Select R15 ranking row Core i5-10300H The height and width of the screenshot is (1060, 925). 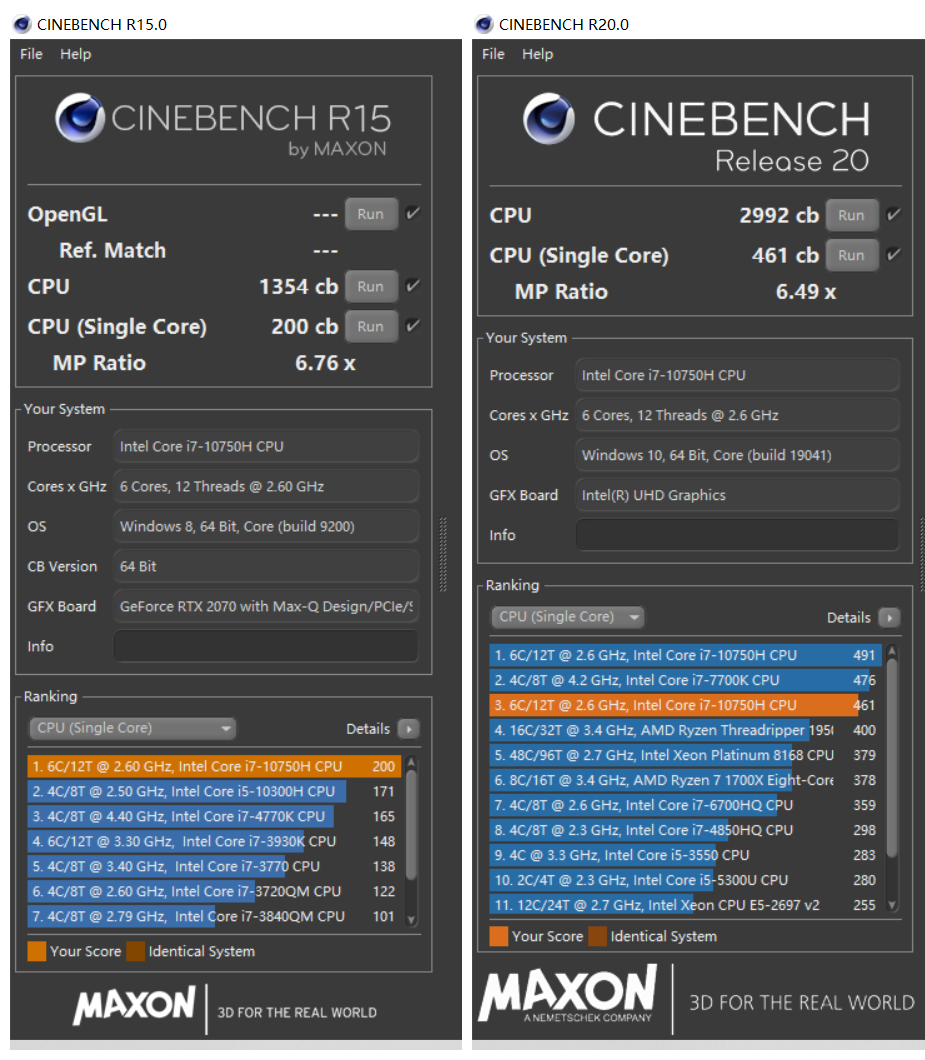tap(214, 792)
